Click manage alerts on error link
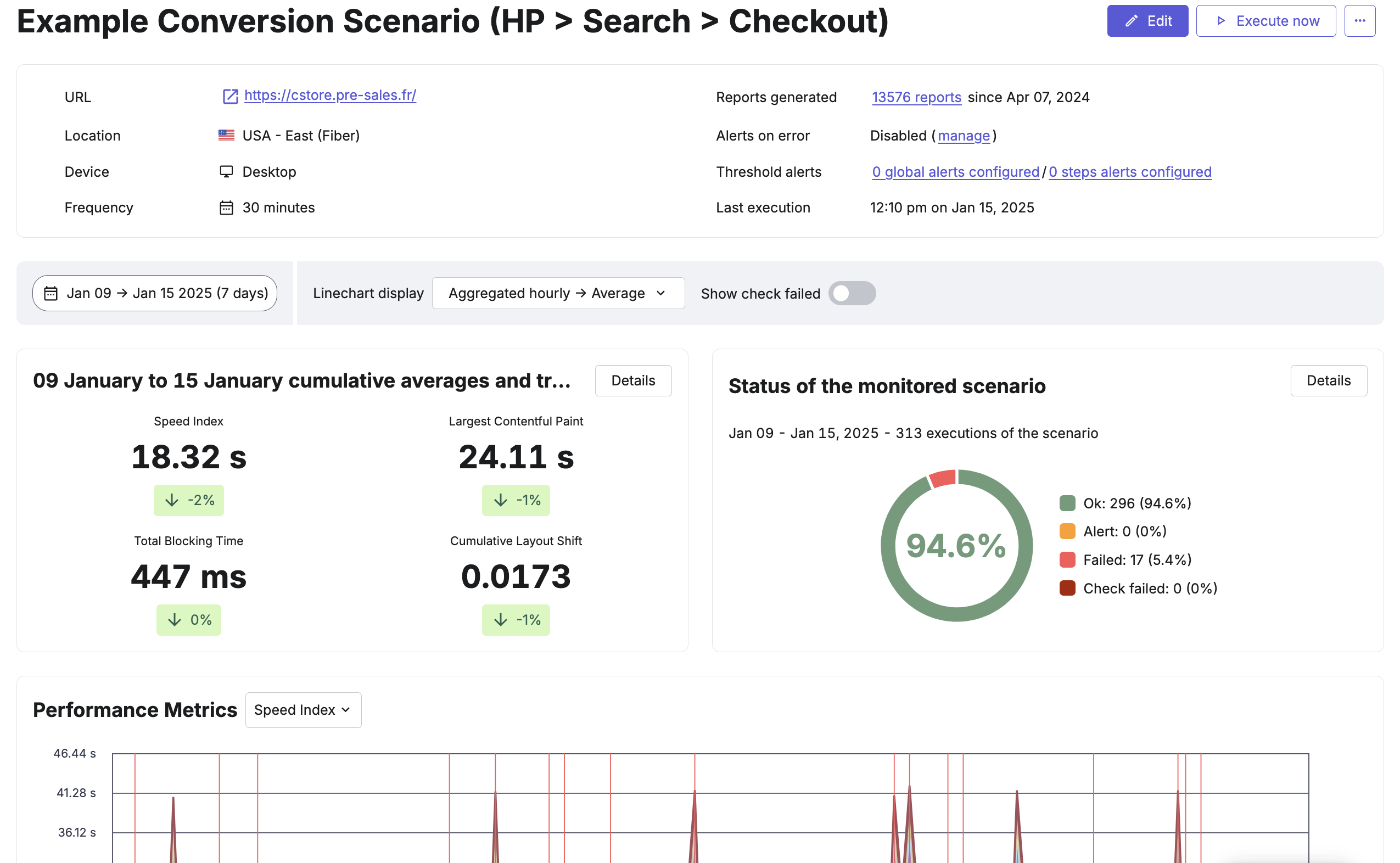Screen dimensions: 1400x863 964,136
